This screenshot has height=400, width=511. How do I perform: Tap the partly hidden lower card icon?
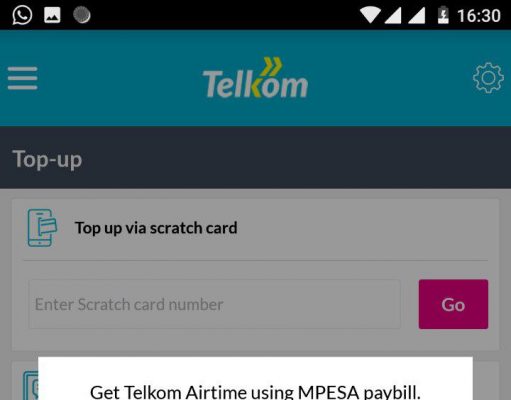tap(30, 385)
